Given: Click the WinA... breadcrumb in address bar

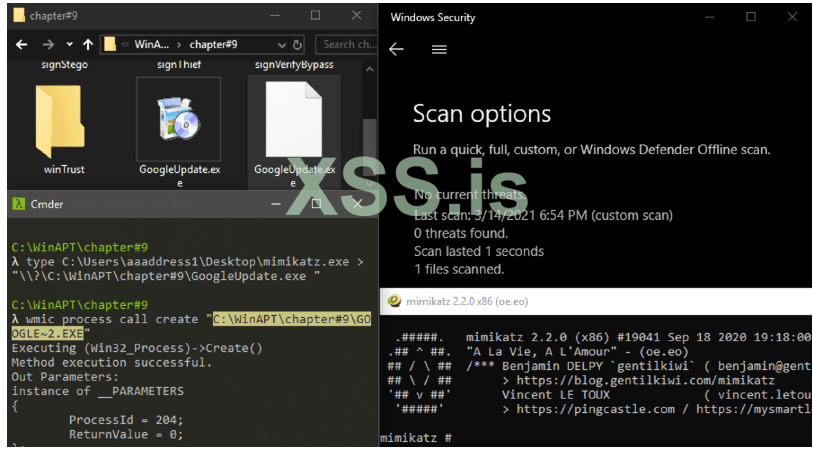Looking at the screenshot, I should pos(151,45).
